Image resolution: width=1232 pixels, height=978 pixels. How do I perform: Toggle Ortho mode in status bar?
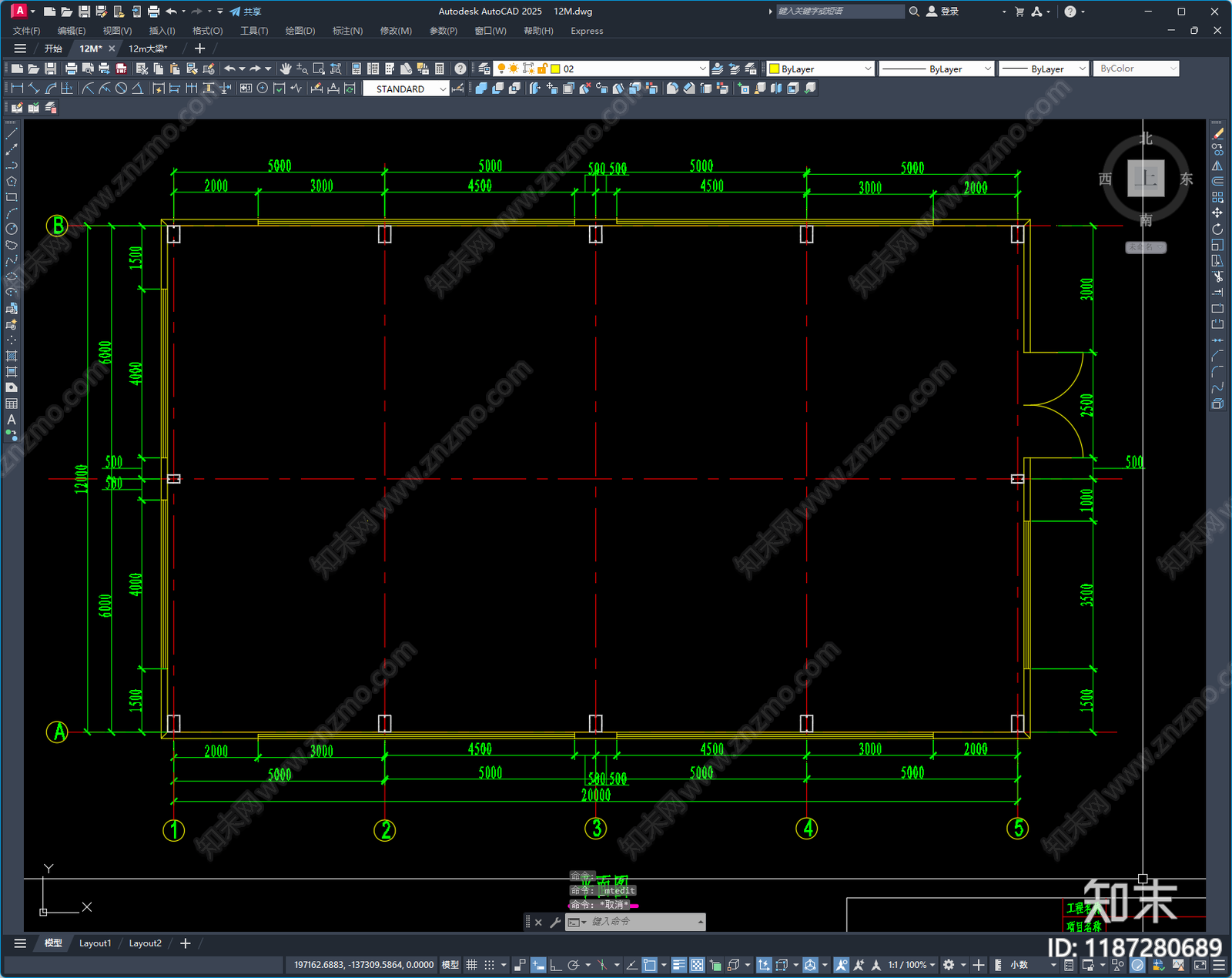(x=555, y=965)
